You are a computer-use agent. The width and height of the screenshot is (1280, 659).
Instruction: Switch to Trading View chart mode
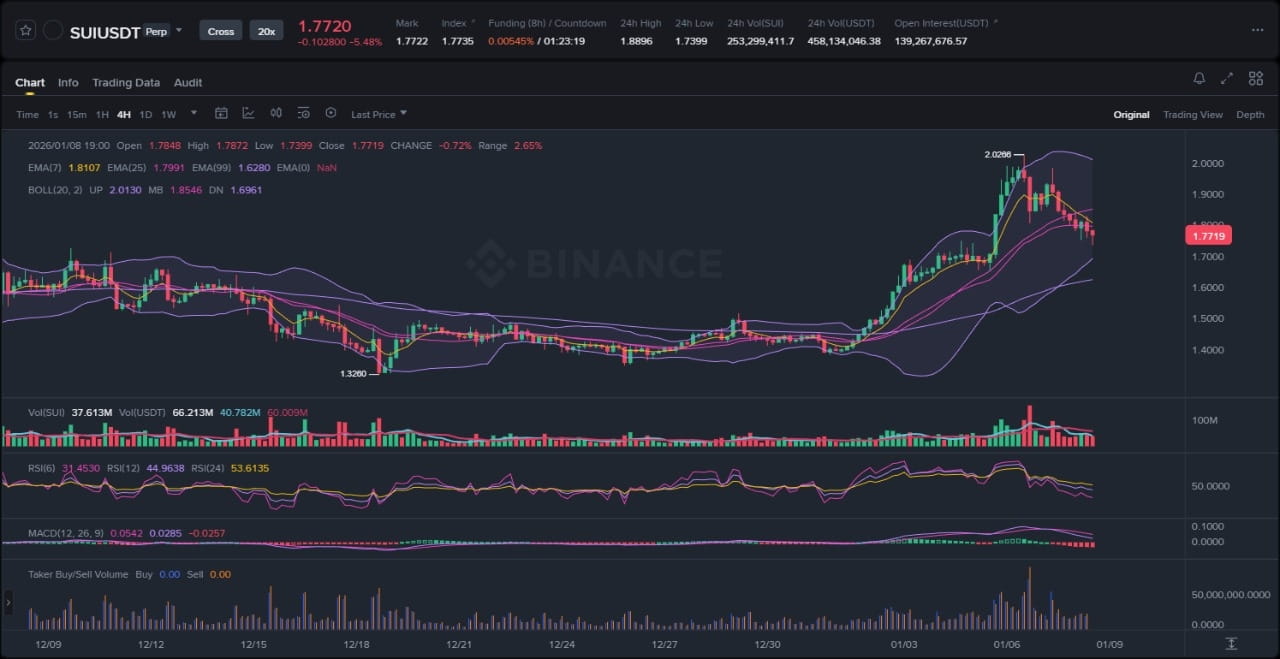(1193, 115)
